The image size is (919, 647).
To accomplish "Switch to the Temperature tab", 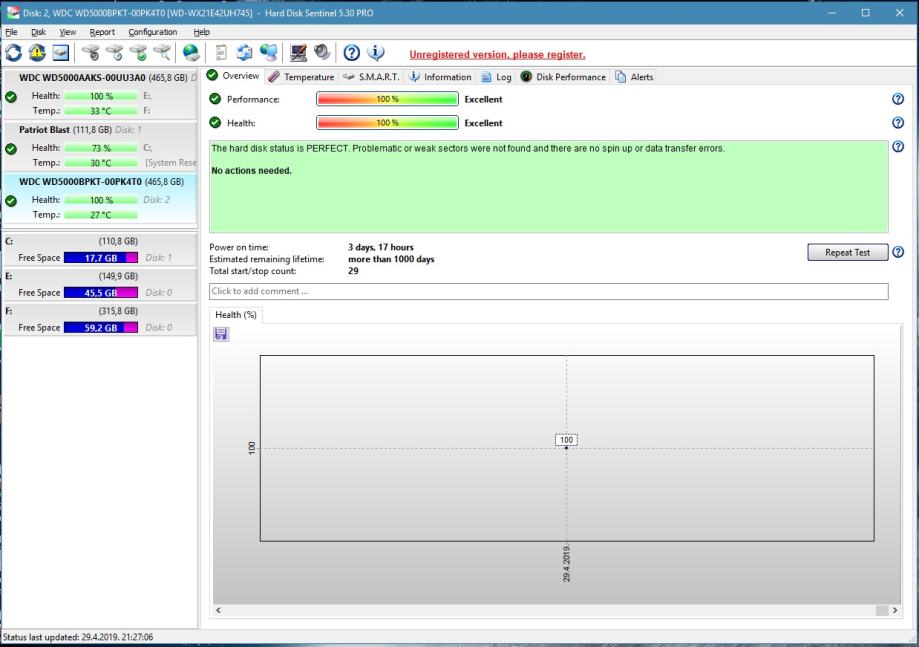I will click(301, 77).
